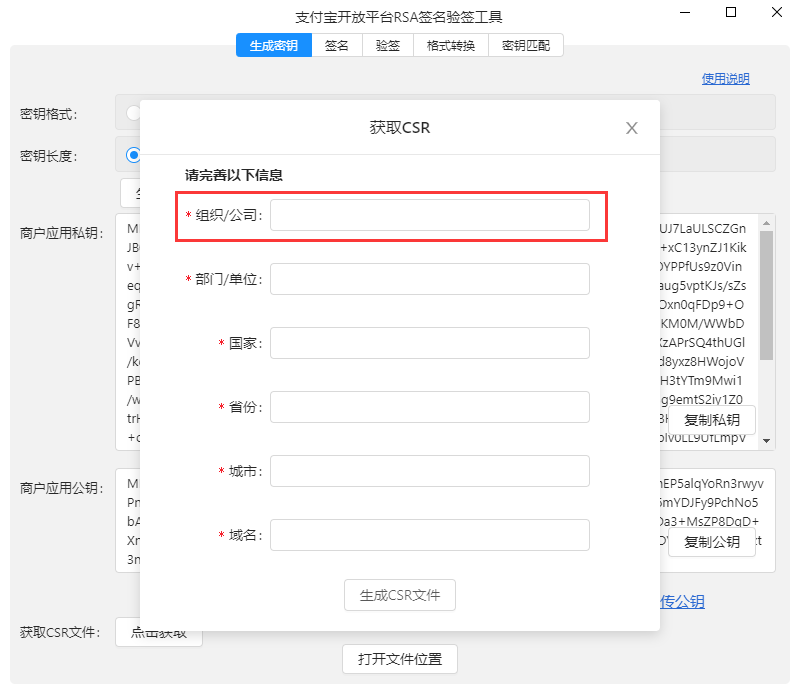Go to the 格式转换 tab

pyautogui.click(x=450, y=45)
